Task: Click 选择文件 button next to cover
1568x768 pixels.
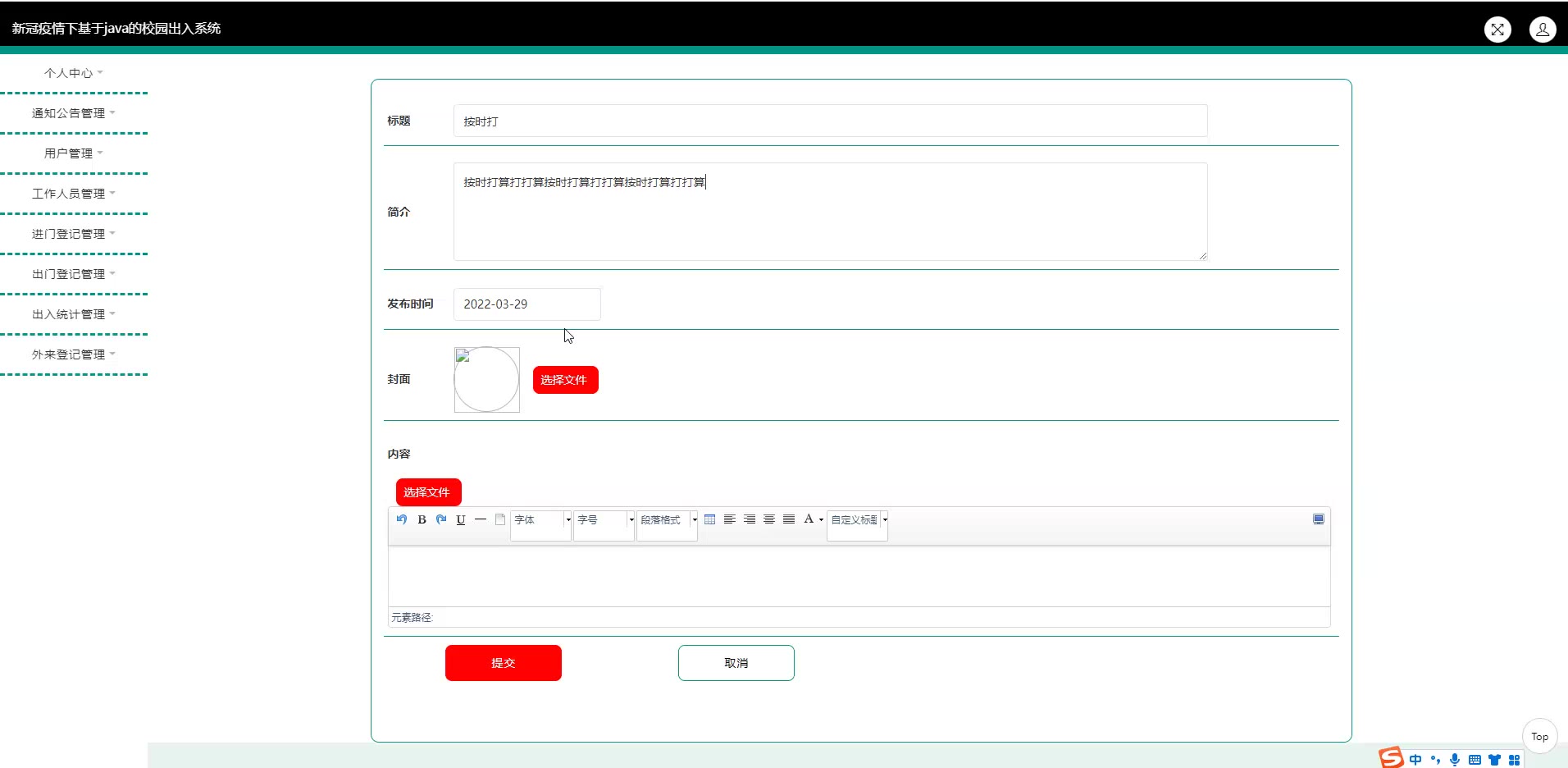Action: (566, 380)
